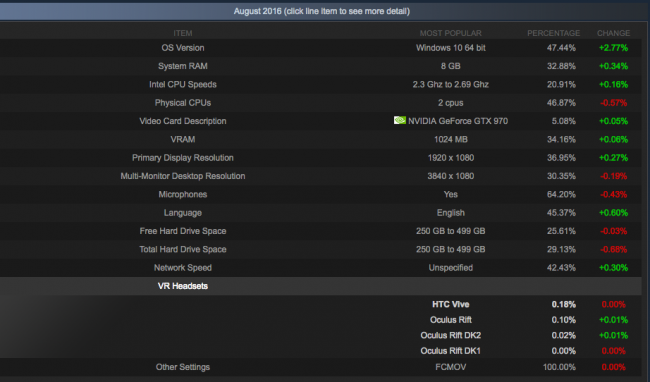
Task: Click the 5.08% percentage cell
Action: click(x=563, y=121)
